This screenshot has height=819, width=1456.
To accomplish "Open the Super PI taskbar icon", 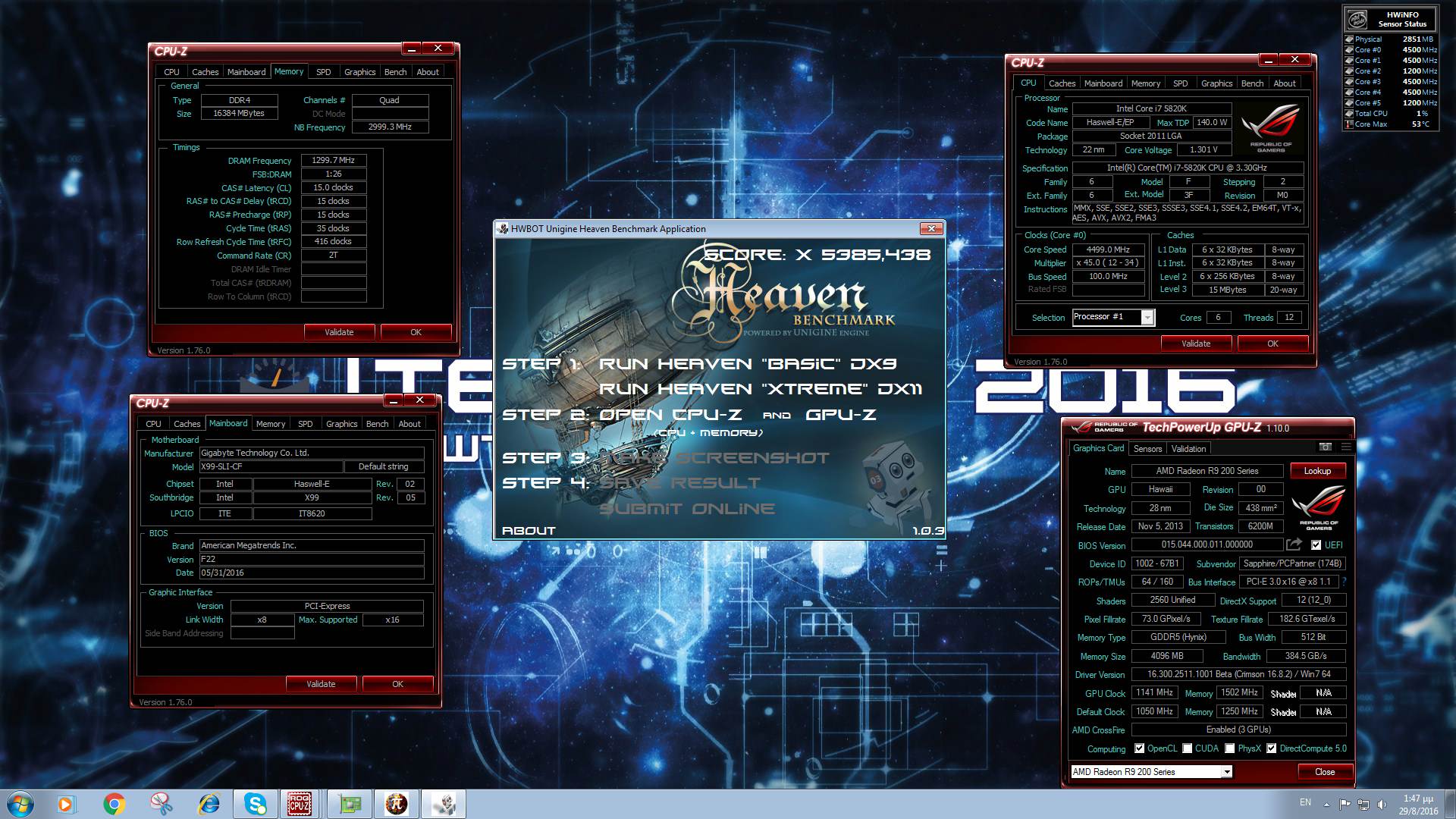I will [x=397, y=804].
